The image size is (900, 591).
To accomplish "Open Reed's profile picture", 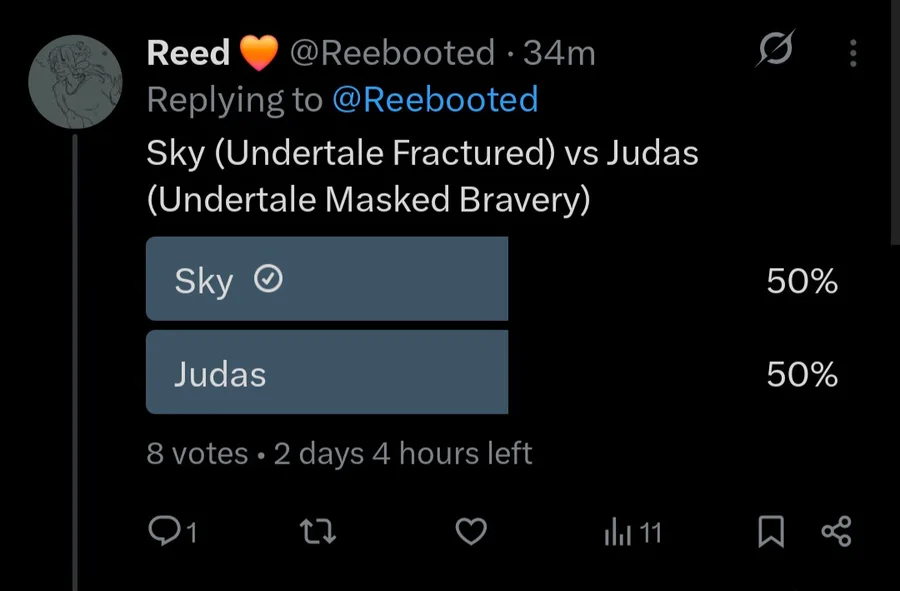I will point(76,80).
